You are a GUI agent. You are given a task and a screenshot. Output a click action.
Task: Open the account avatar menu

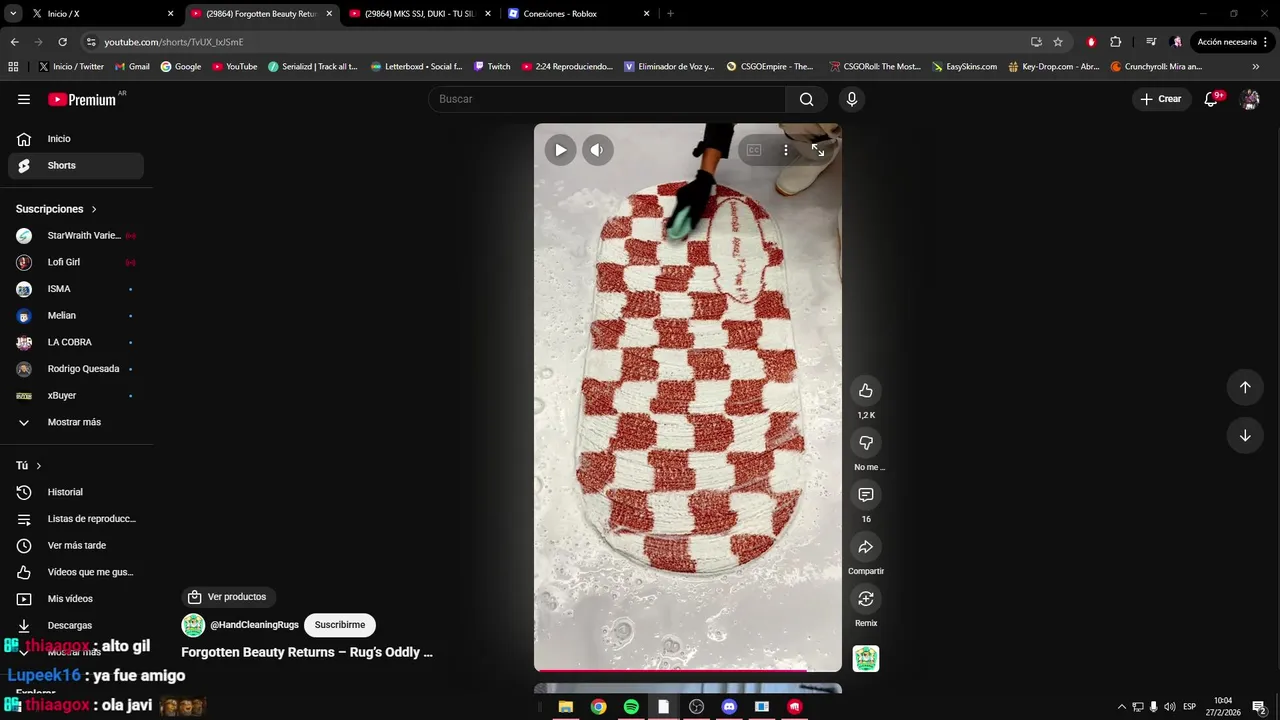[x=1249, y=99]
